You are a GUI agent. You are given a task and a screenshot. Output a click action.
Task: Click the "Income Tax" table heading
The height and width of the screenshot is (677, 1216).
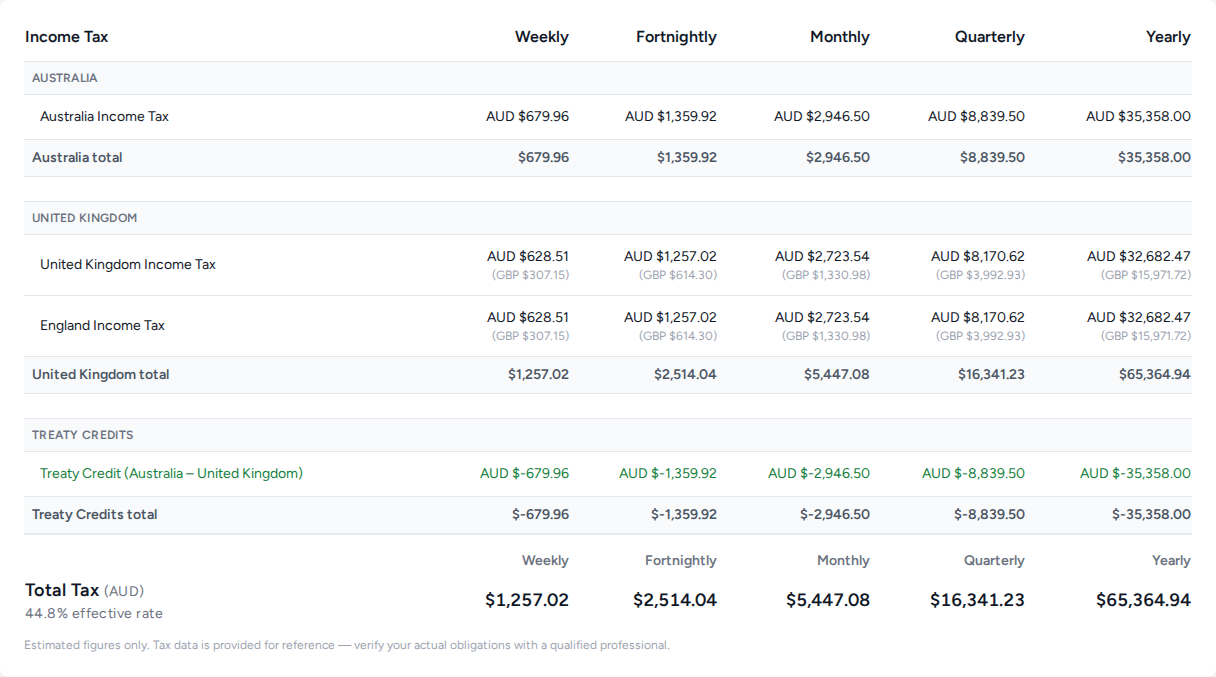66,37
